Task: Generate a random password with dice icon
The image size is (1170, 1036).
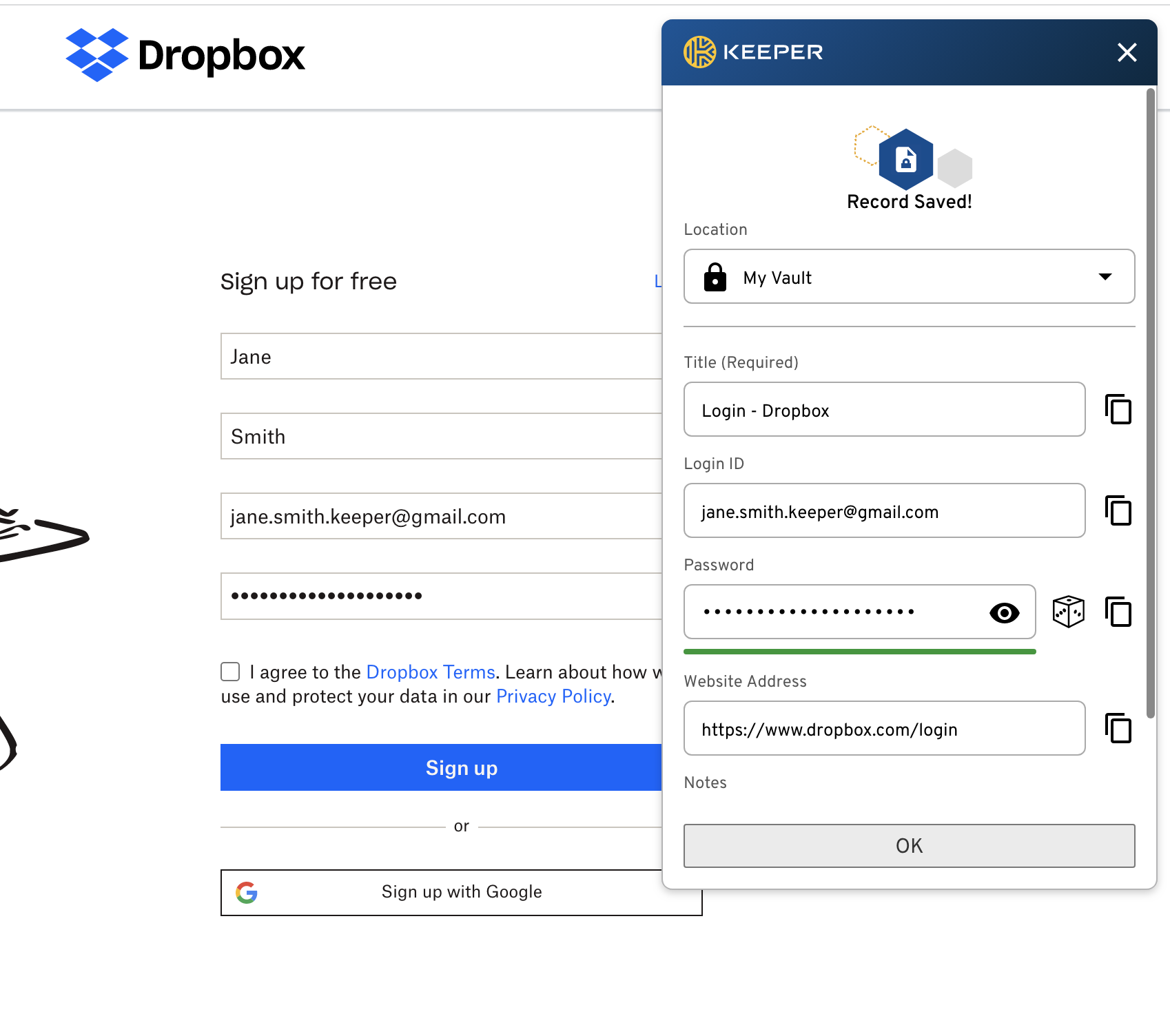Action: click(x=1068, y=612)
